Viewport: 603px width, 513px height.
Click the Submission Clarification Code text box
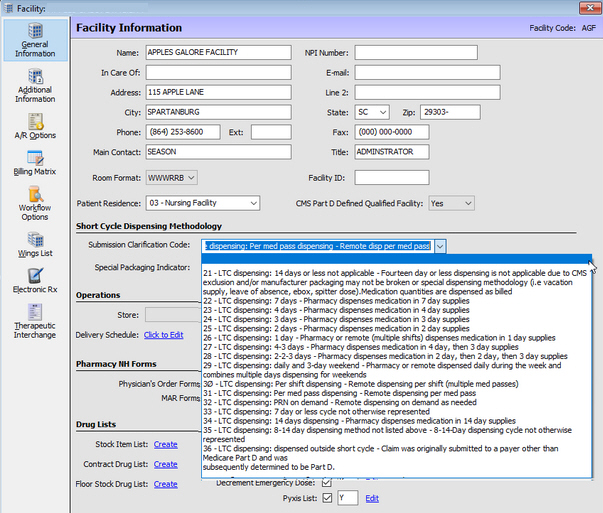point(318,246)
